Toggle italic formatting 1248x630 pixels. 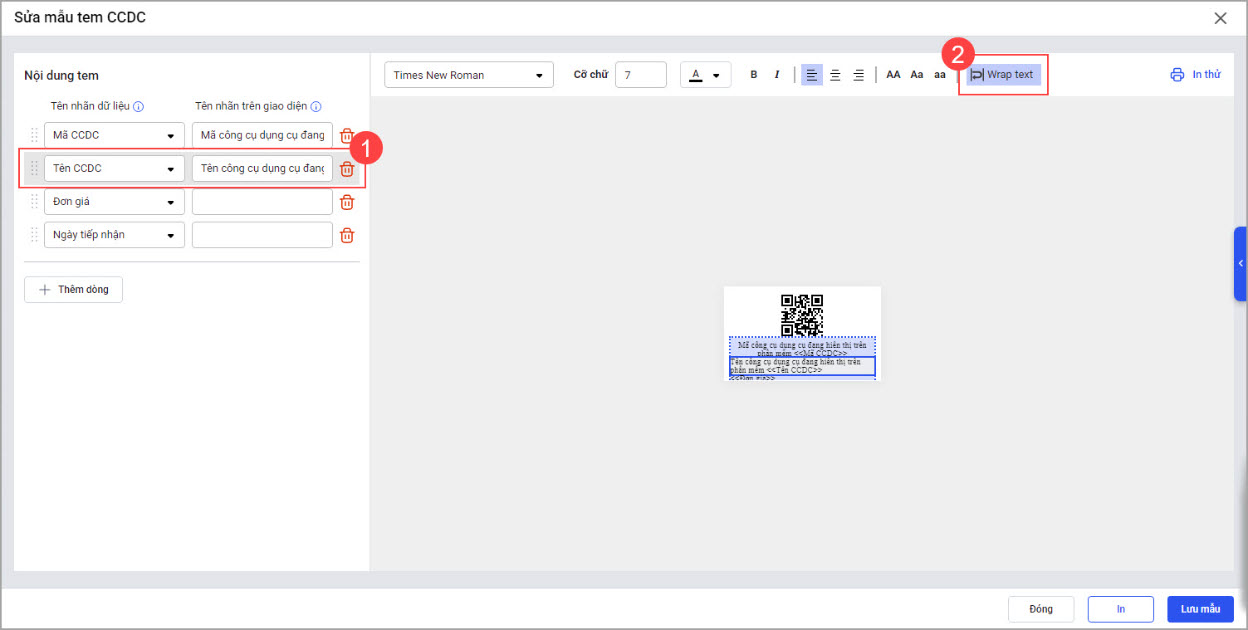click(x=776, y=75)
